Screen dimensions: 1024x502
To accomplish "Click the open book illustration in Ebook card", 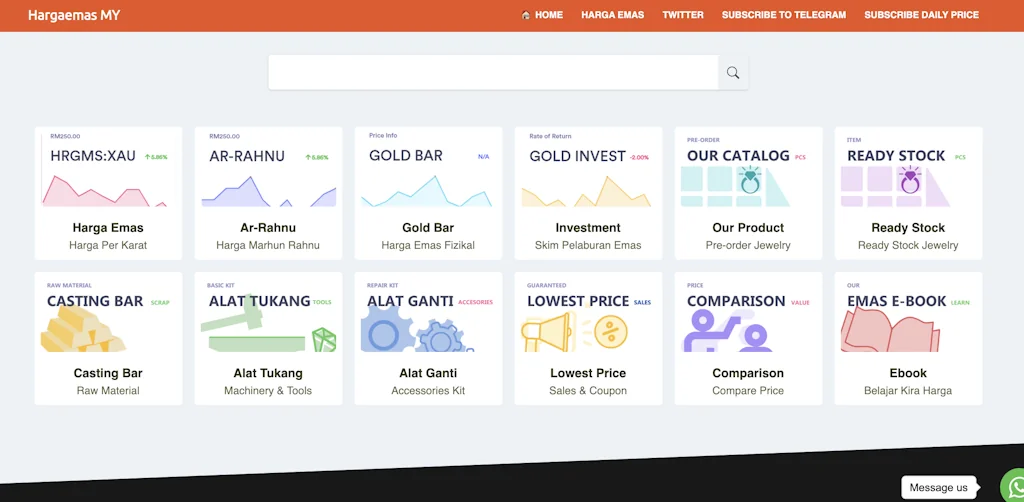I will [x=890, y=330].
